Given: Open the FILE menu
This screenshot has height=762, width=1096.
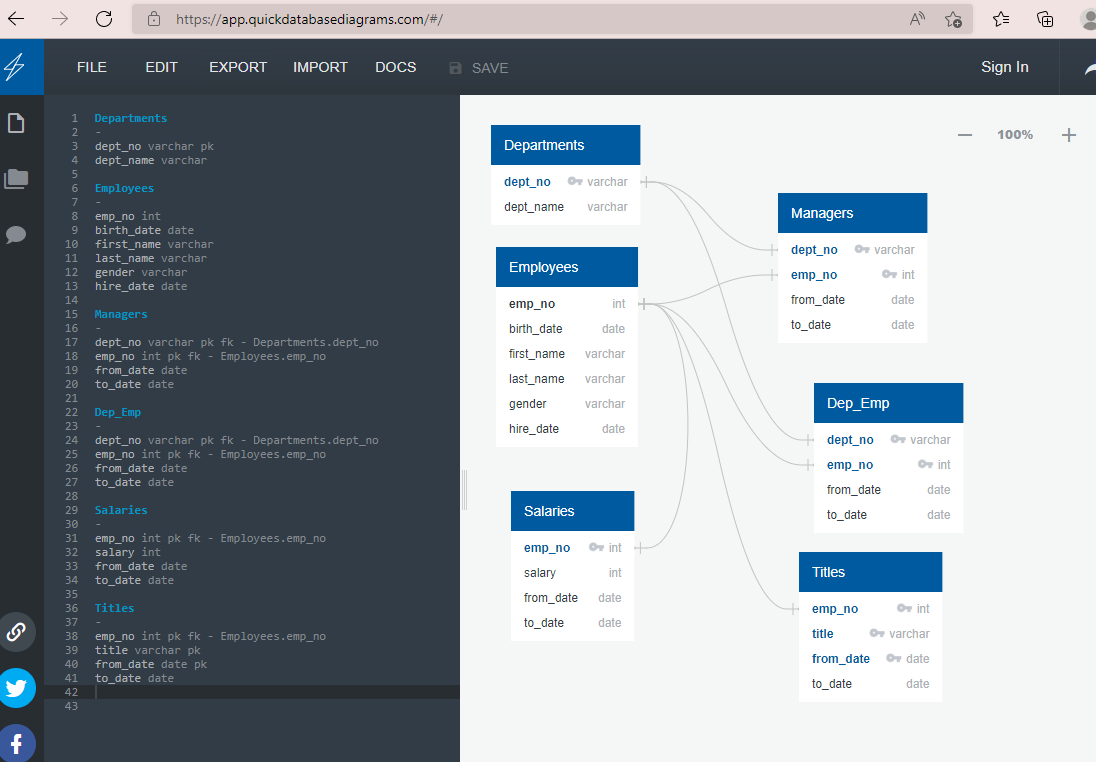Looking at the screenshot, I should coord(91,67).
